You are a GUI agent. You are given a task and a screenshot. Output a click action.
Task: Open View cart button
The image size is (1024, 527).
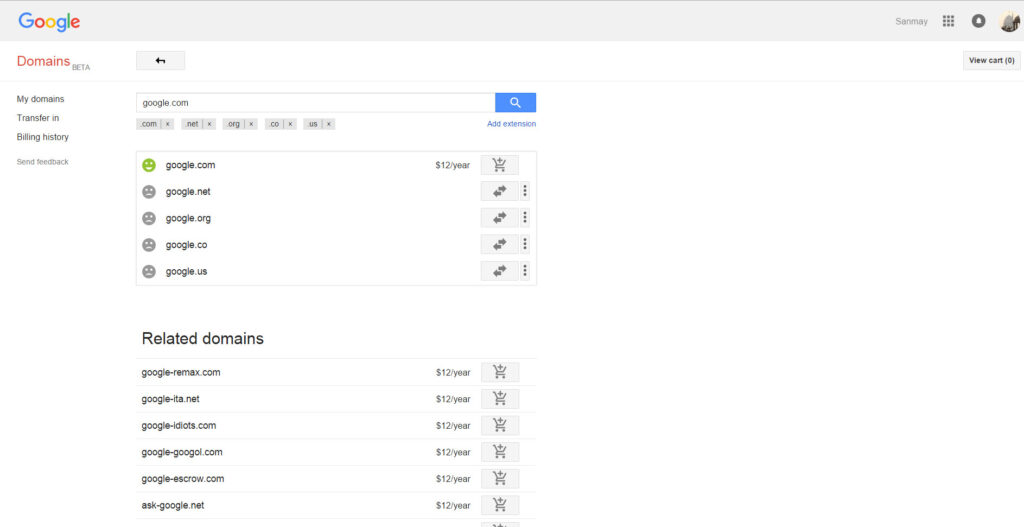tap(991, 60)
